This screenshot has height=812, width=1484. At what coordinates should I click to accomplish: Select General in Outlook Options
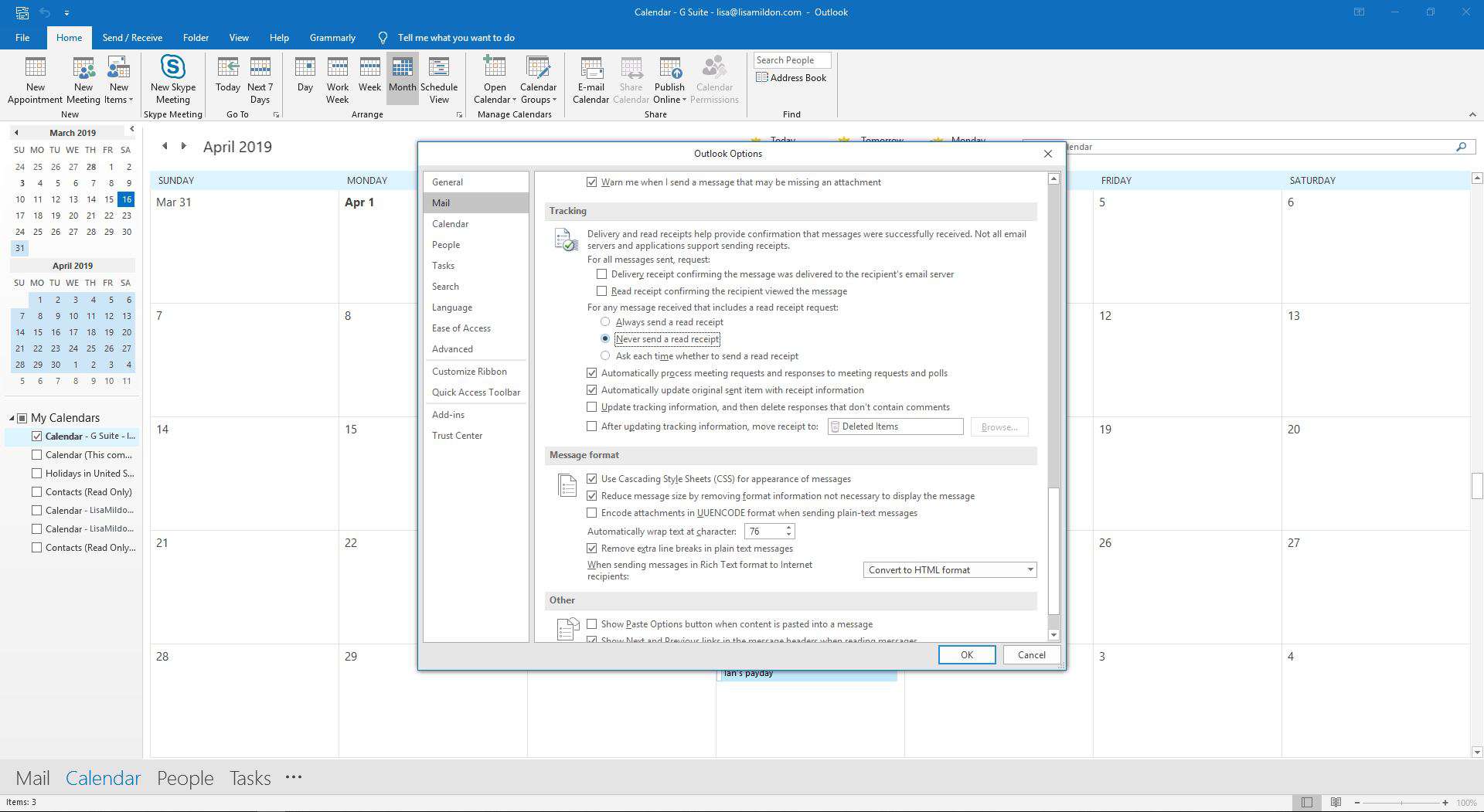click(475, 182)
